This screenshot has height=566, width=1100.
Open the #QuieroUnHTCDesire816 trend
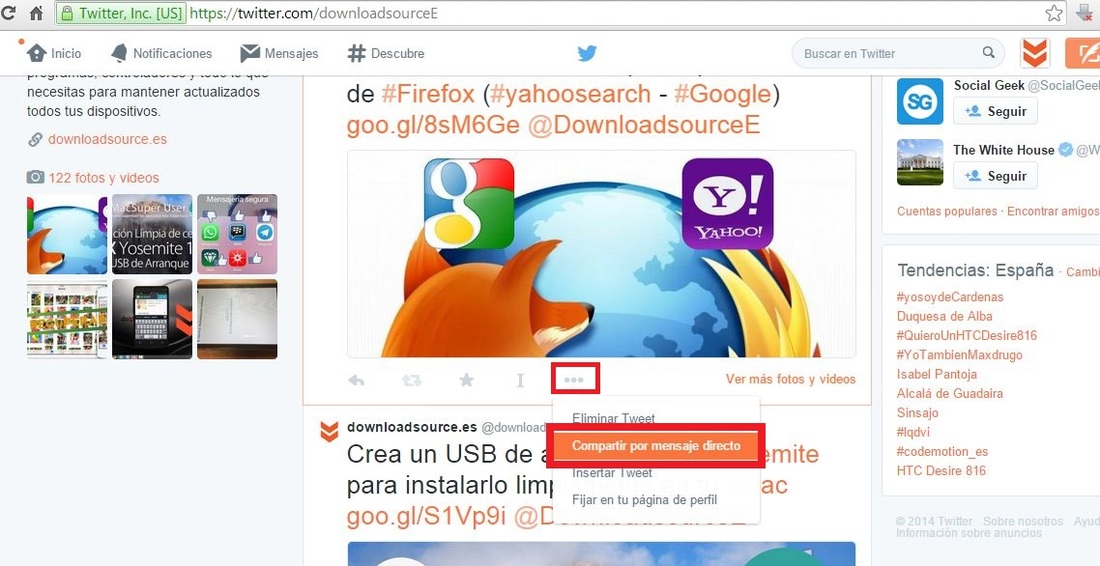967,335
